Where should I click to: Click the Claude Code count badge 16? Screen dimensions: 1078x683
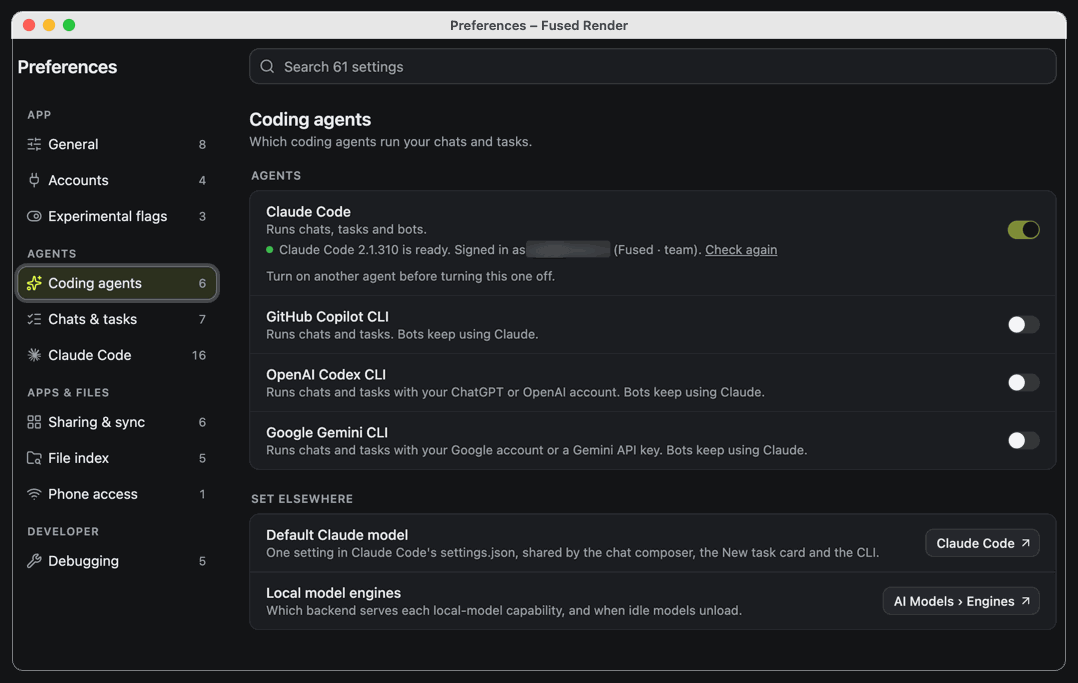pyautogui.click(x=199, y=355)
